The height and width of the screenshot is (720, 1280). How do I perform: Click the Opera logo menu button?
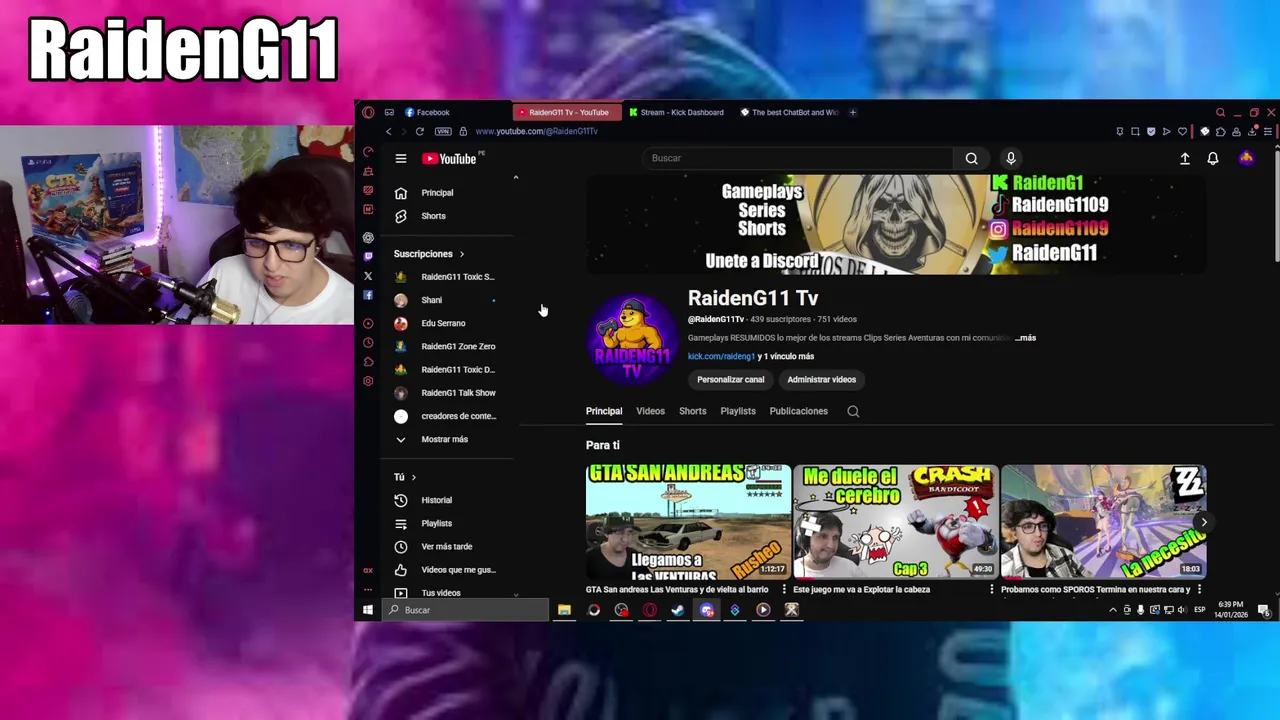[368, 112]
